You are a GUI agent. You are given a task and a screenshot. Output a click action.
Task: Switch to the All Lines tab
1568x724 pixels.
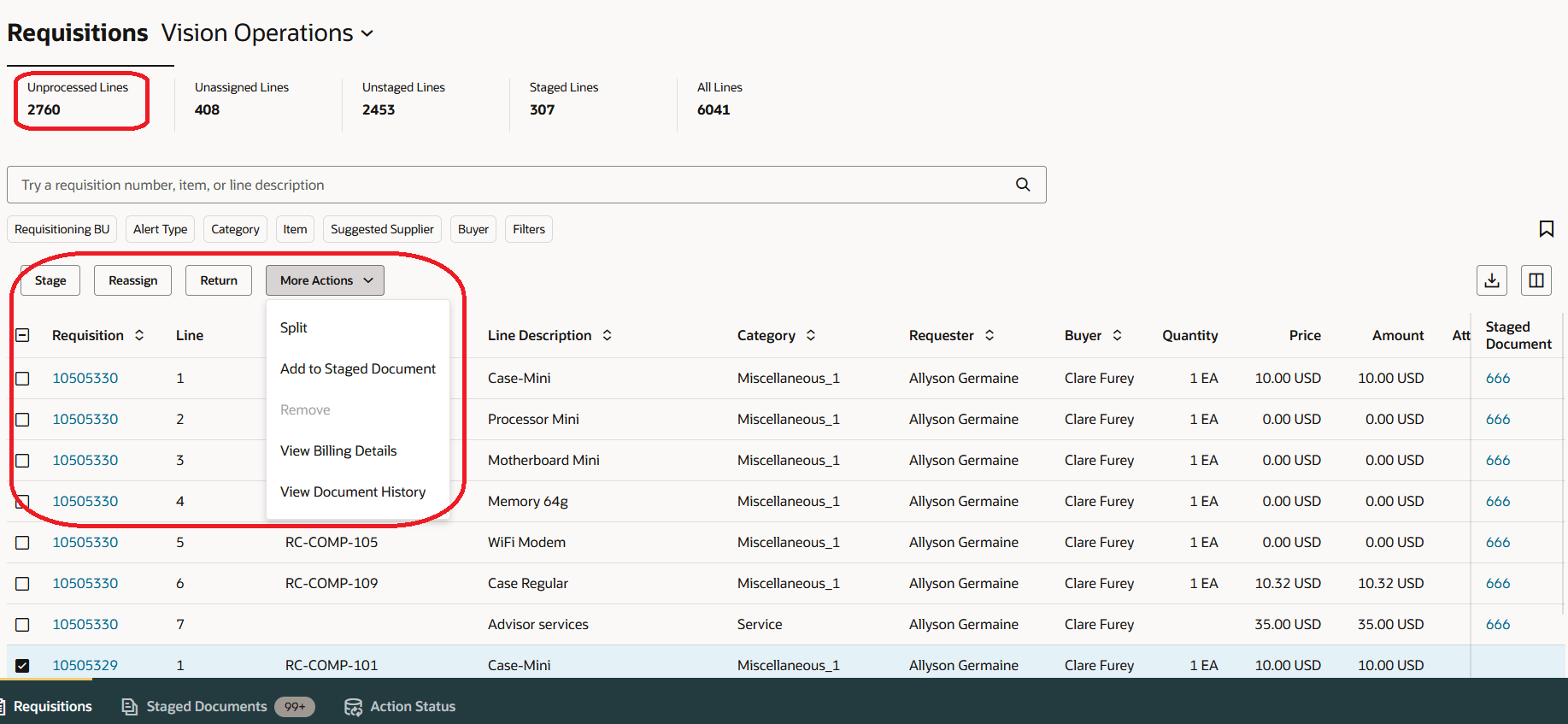pyautogui.click(x=719, y=98)
